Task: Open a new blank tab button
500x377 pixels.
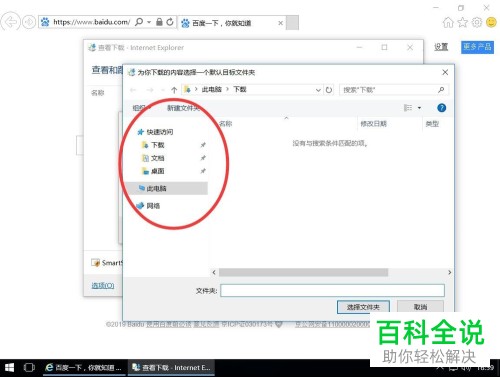Action: click(292, 23)
